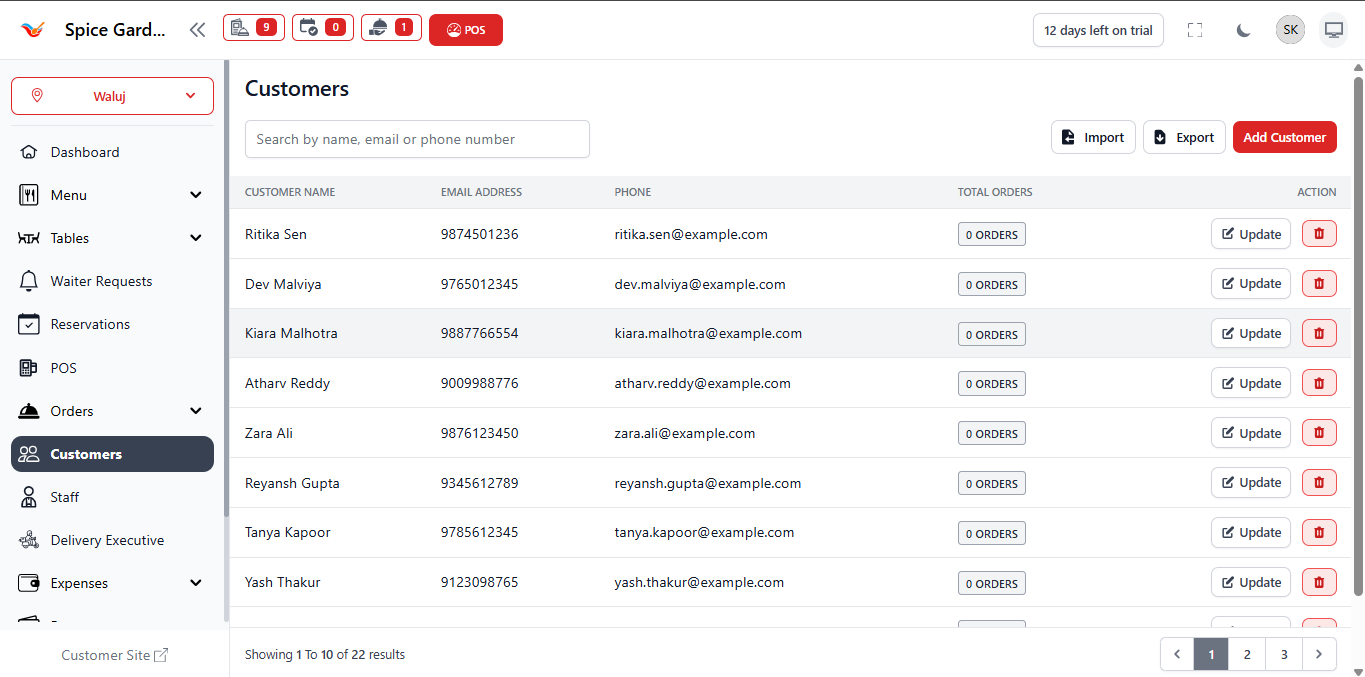1365x677 pixels.
Task: Enter fullscreen mode
Action: (x=1195, y=30)
